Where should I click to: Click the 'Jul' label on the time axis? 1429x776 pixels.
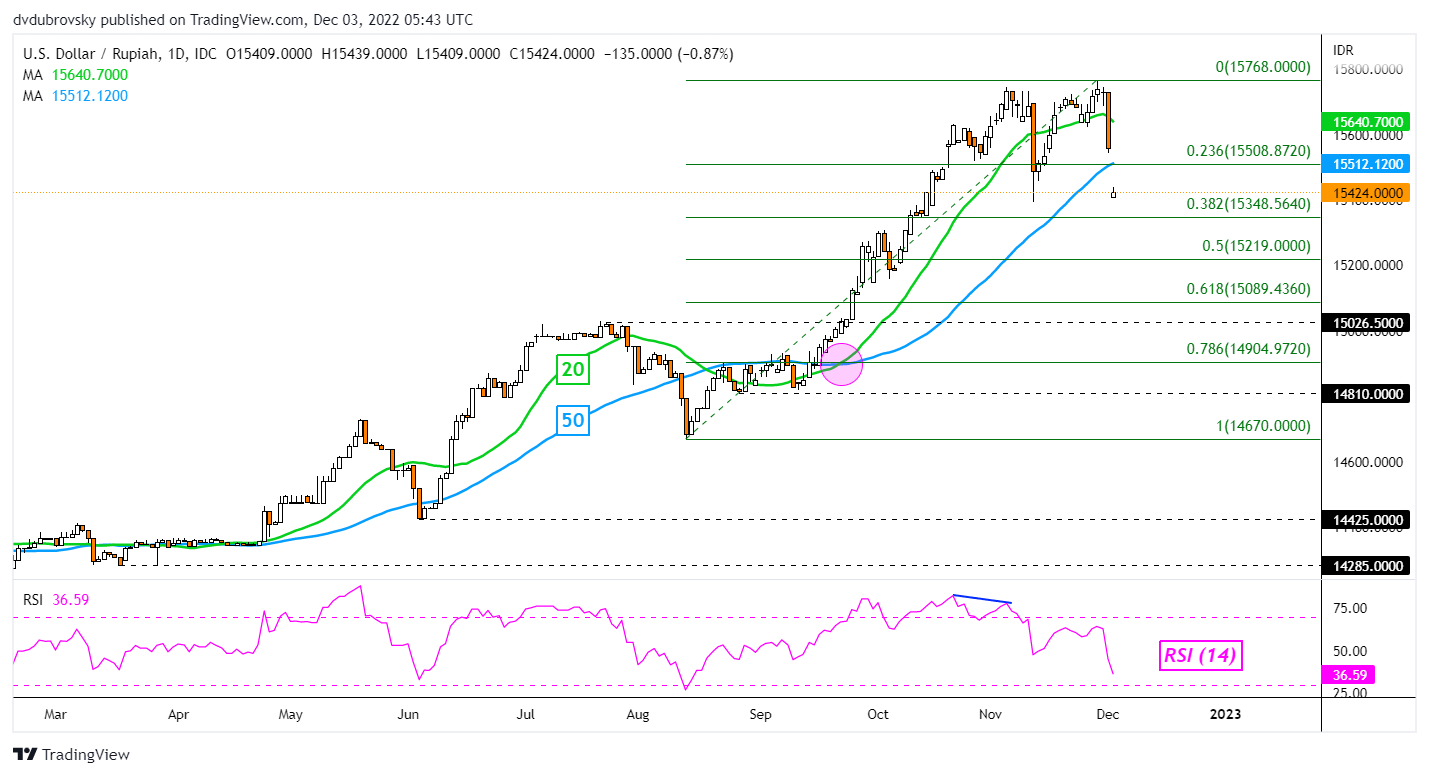526,715
